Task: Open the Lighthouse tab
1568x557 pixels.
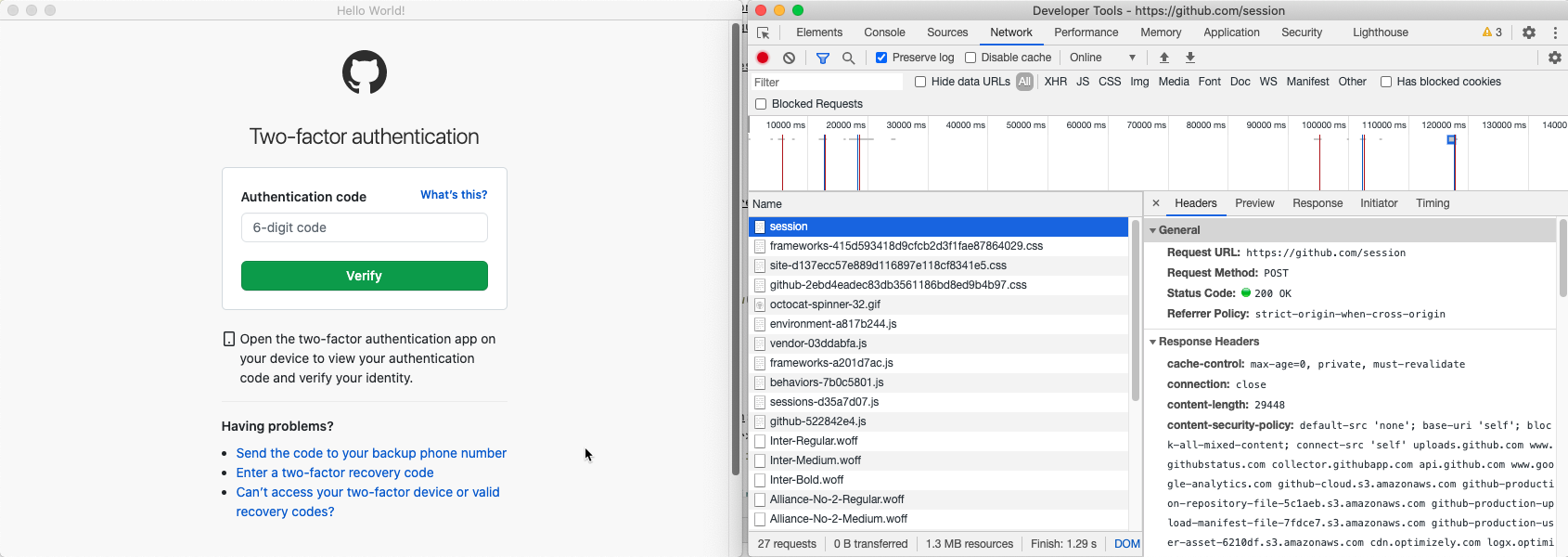Action: coord(1381,32)
